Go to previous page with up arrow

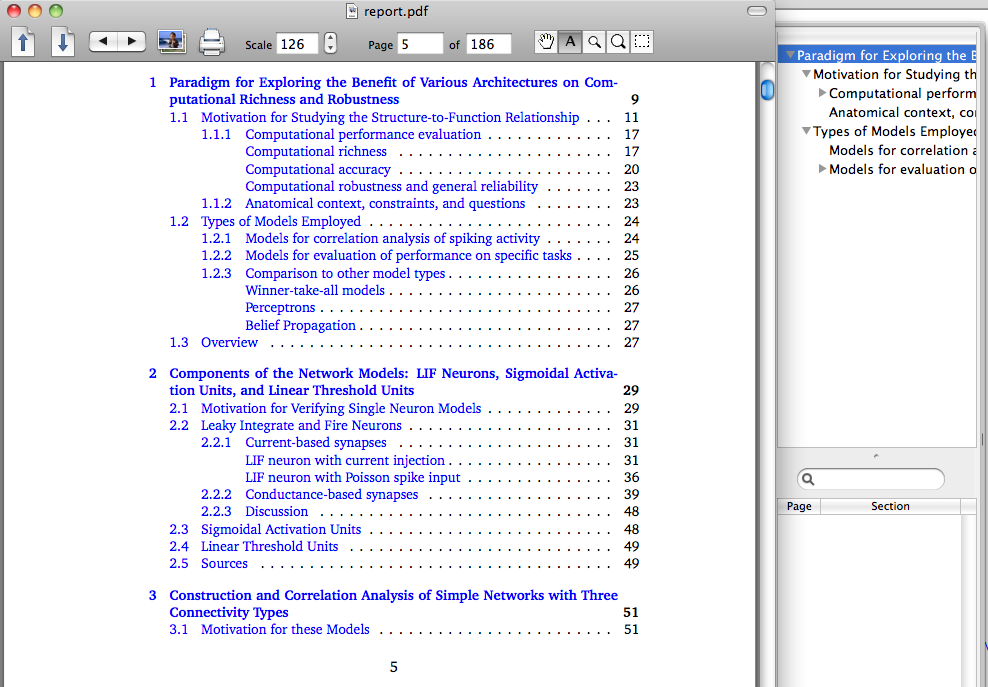tap(23, 42)
